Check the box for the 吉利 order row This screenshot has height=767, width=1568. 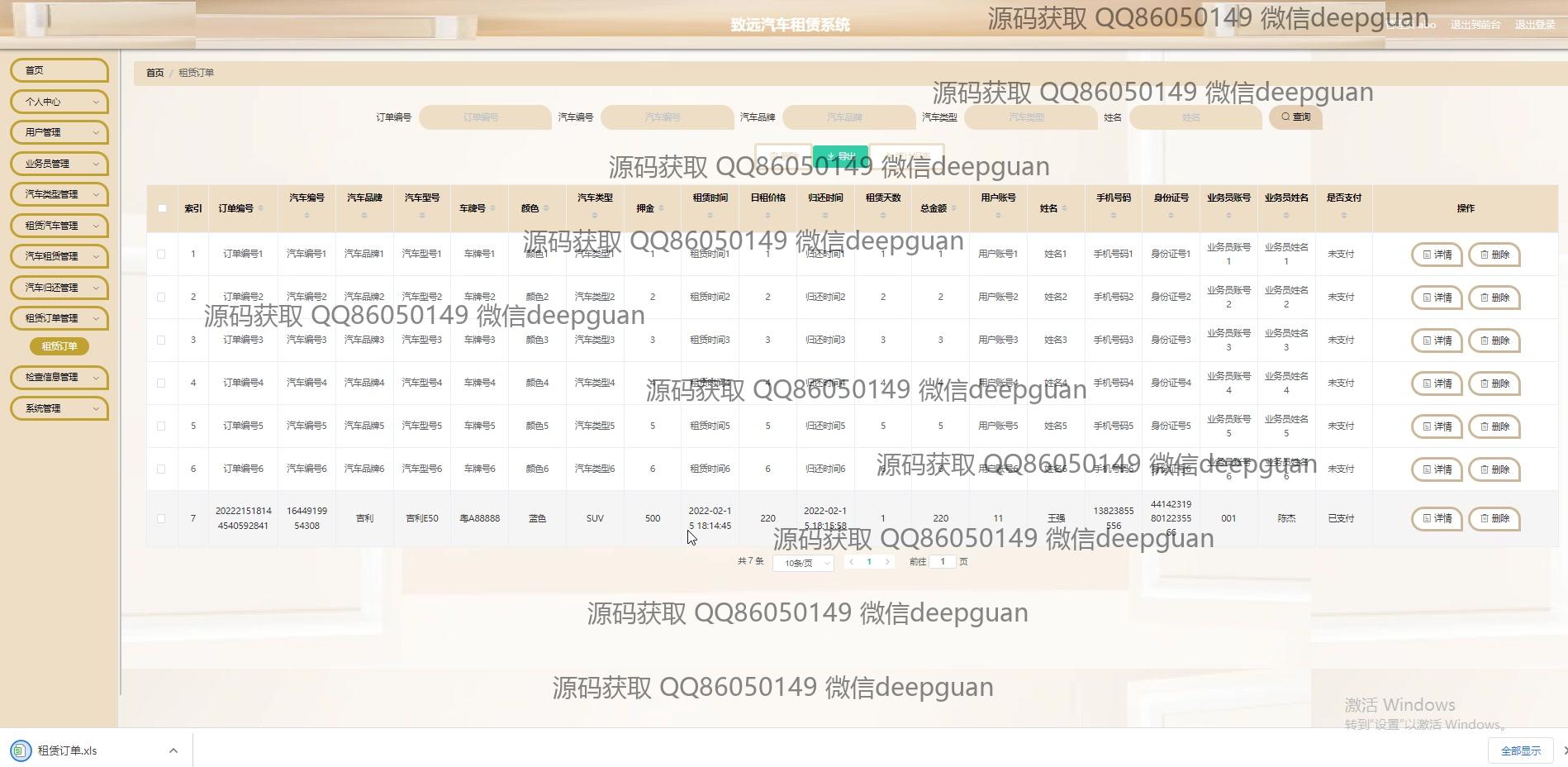click(x=161, y=519)
